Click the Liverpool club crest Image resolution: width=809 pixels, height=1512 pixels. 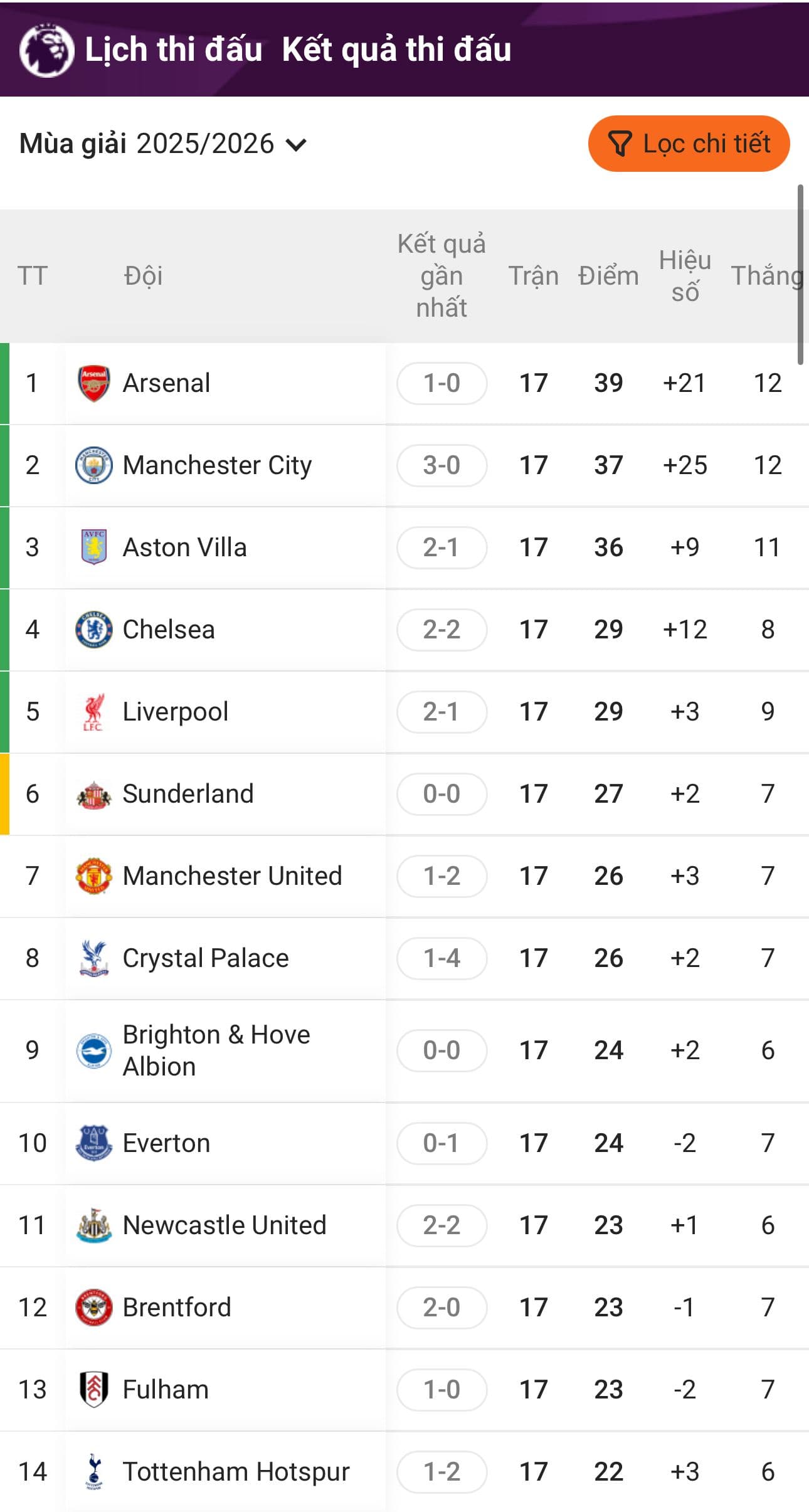click(x=93, y=712)
